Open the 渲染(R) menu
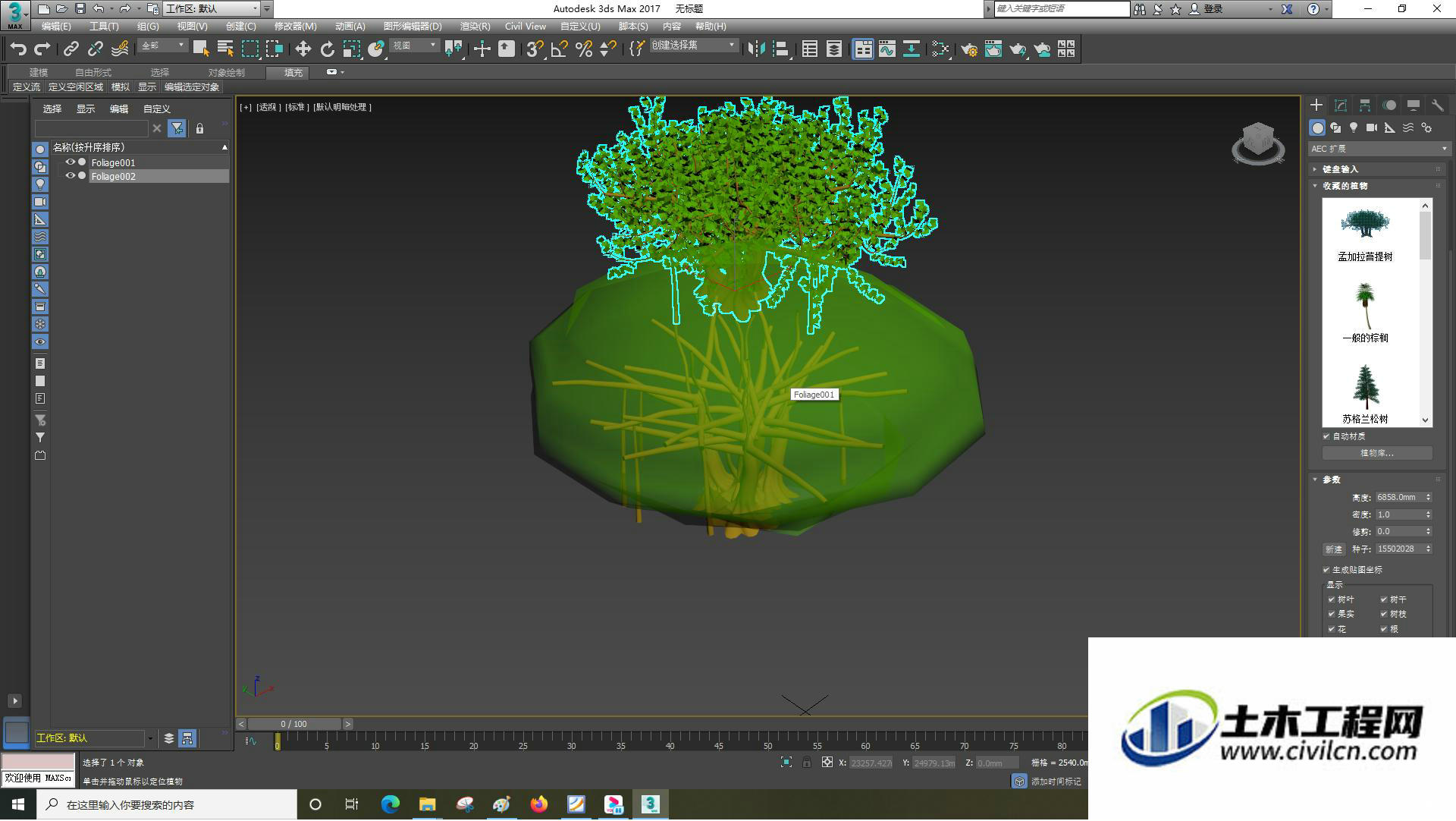 [x=475, y=27]
